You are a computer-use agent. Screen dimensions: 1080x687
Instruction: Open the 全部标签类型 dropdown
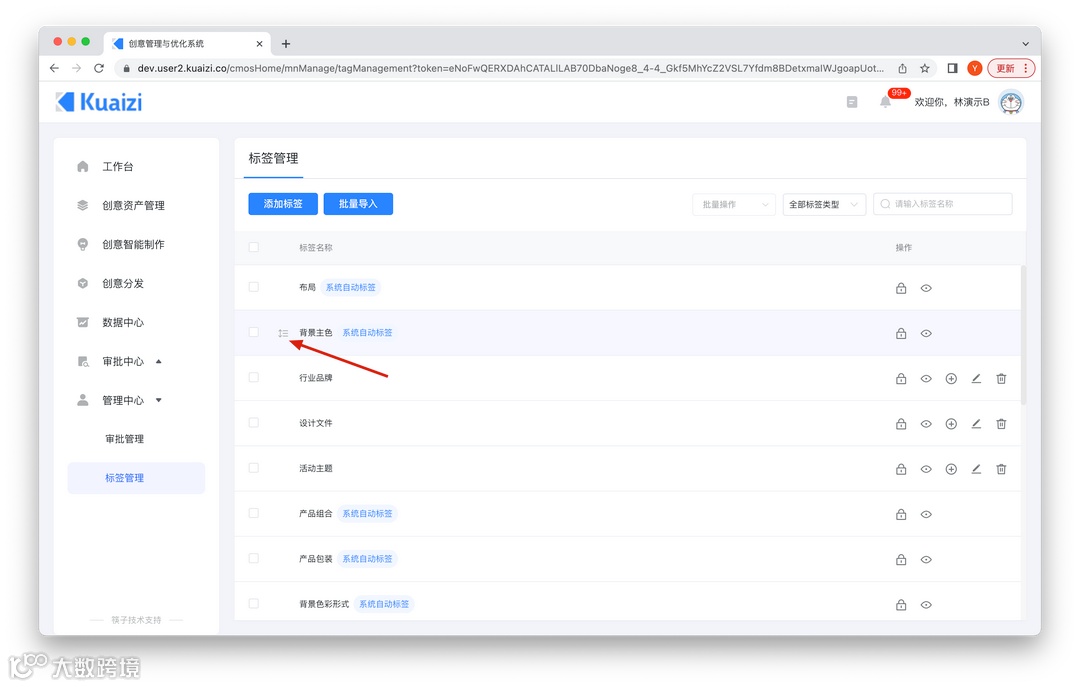click(824, 204)
